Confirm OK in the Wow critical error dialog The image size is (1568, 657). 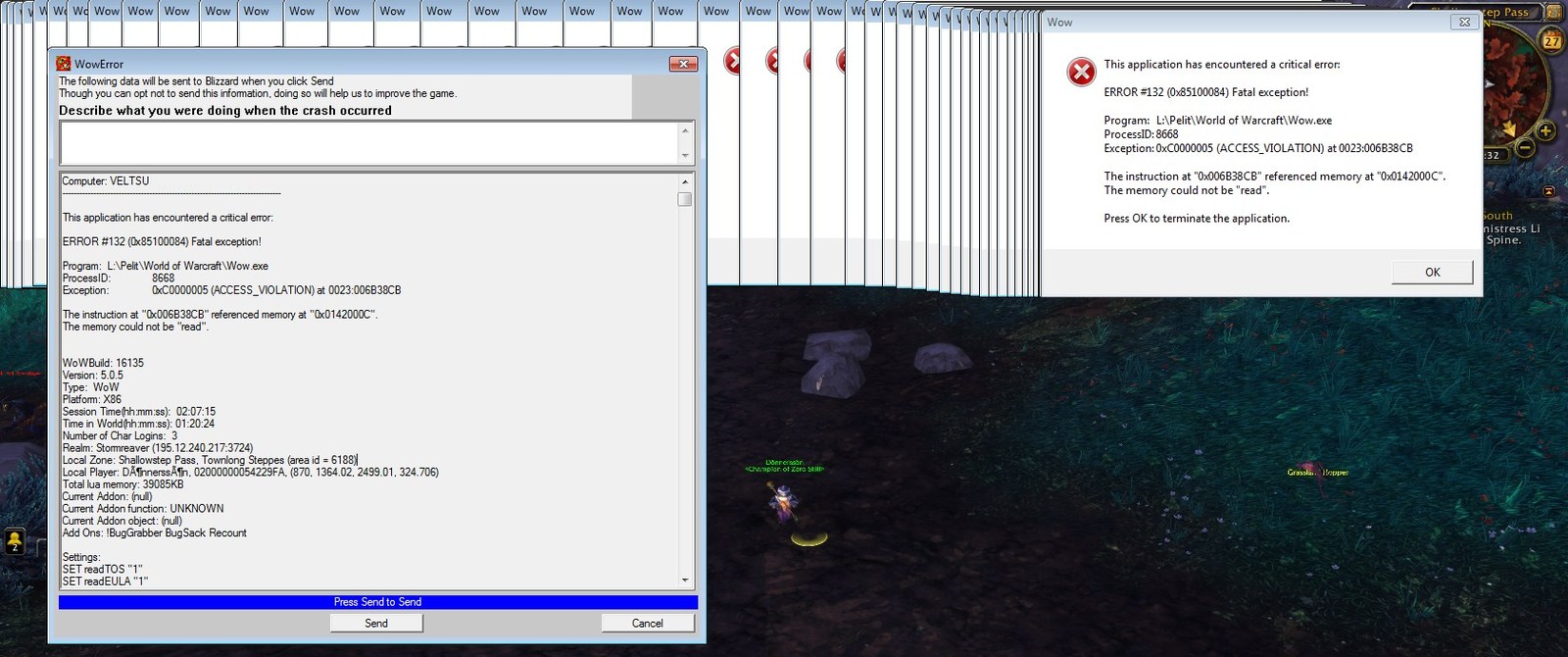(1432, 272)
